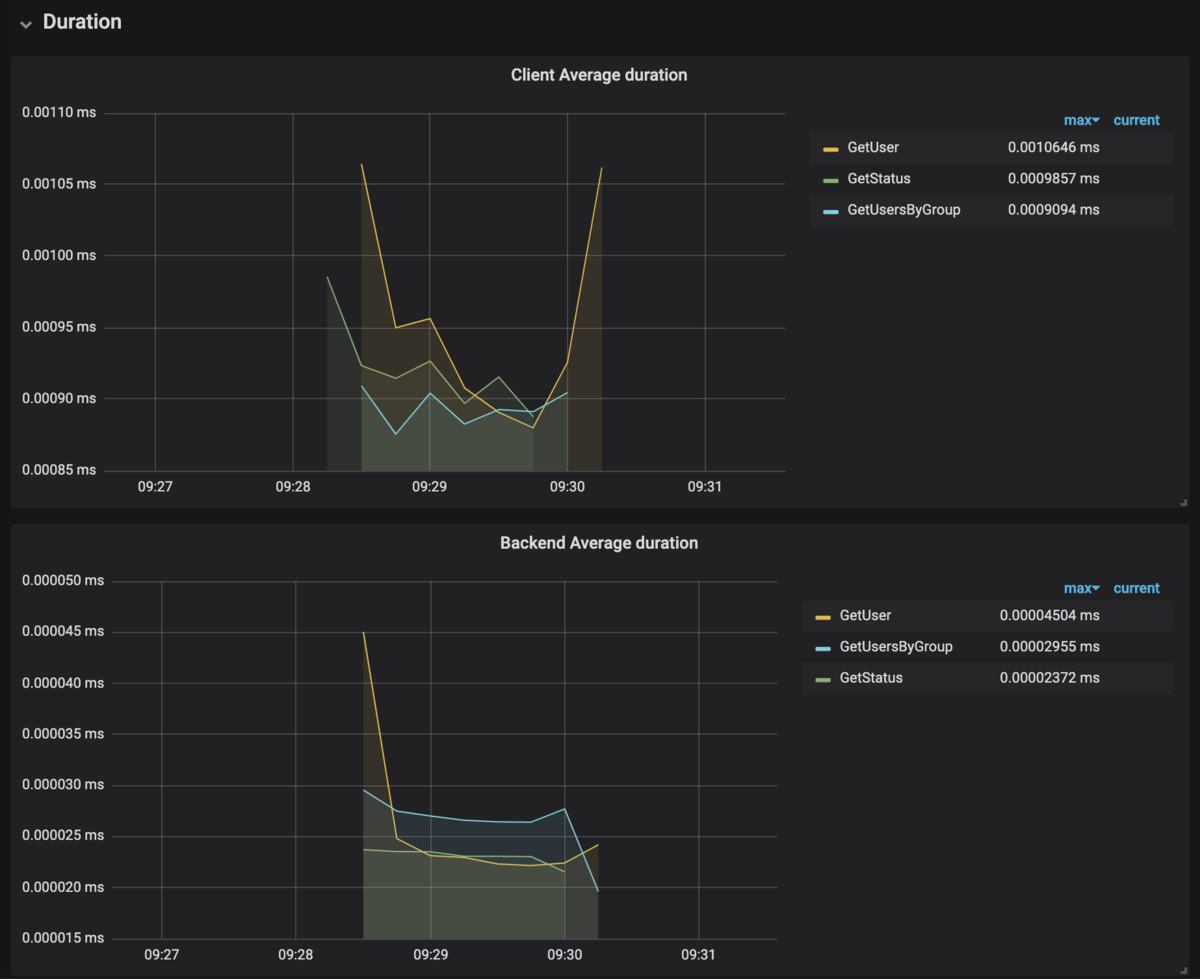Sort Client legend by current column
The height and width of the screenshot is (979, 1200).
coord(1137,120)
